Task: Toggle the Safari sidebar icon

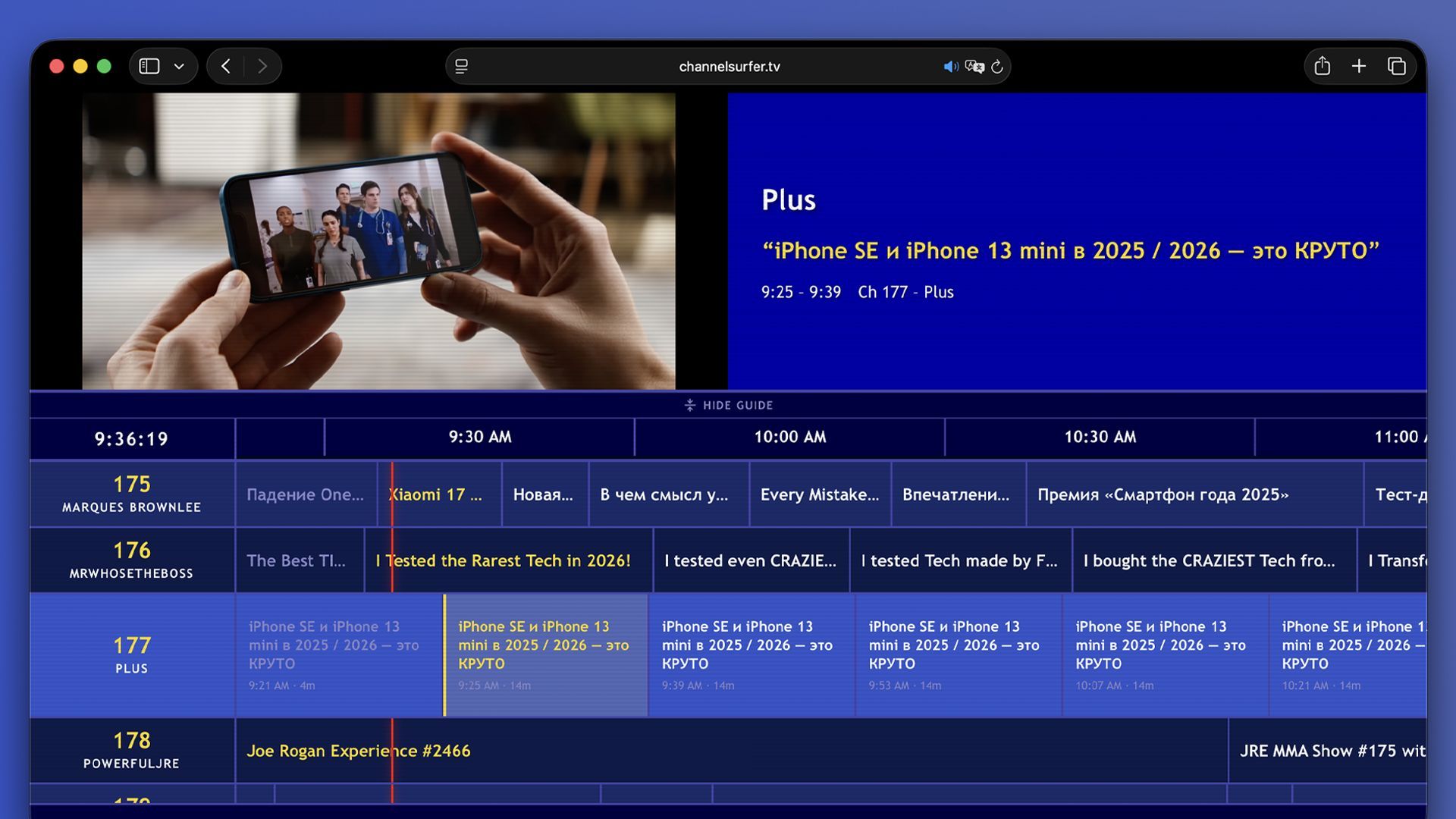Action: (x=149, y=67)
